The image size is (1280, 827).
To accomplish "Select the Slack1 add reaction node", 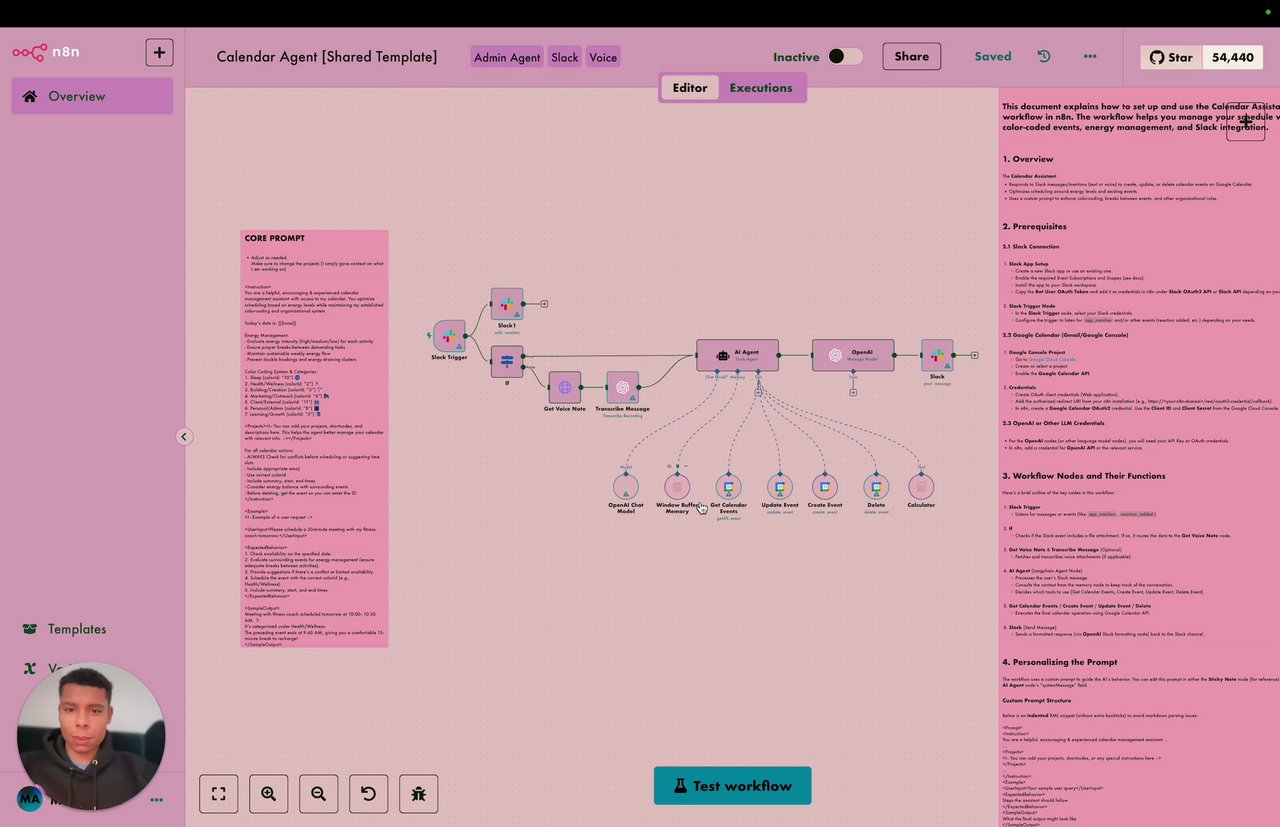I will coord(507,303).
